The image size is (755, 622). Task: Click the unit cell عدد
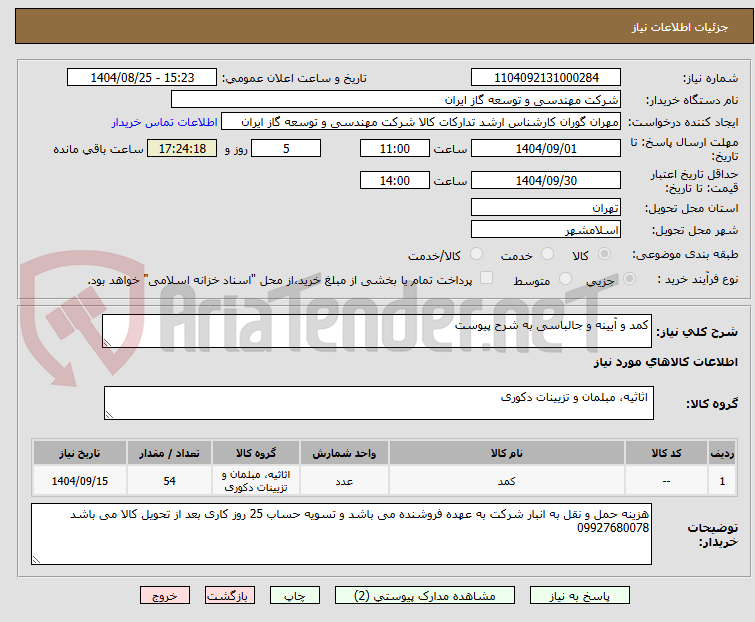point(344,480)
